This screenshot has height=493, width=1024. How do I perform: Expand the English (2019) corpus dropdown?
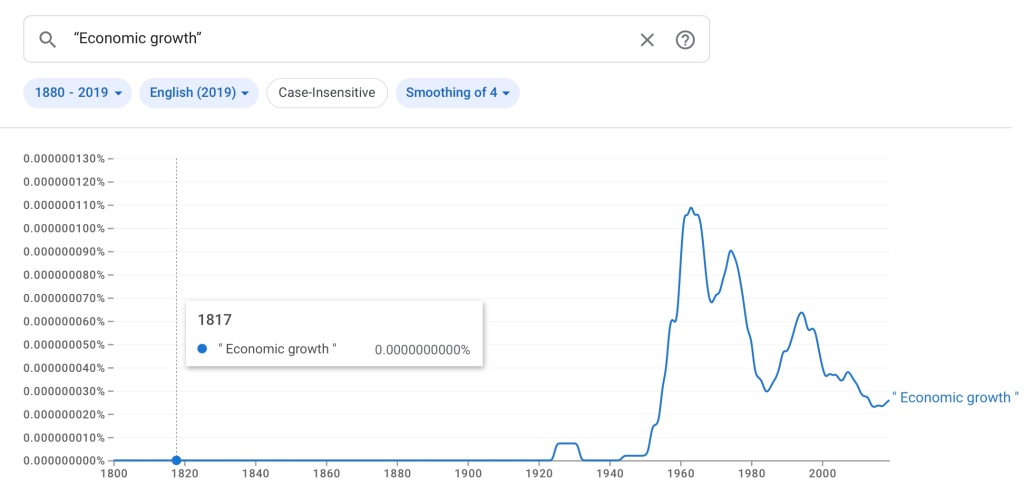pos(199,93)
